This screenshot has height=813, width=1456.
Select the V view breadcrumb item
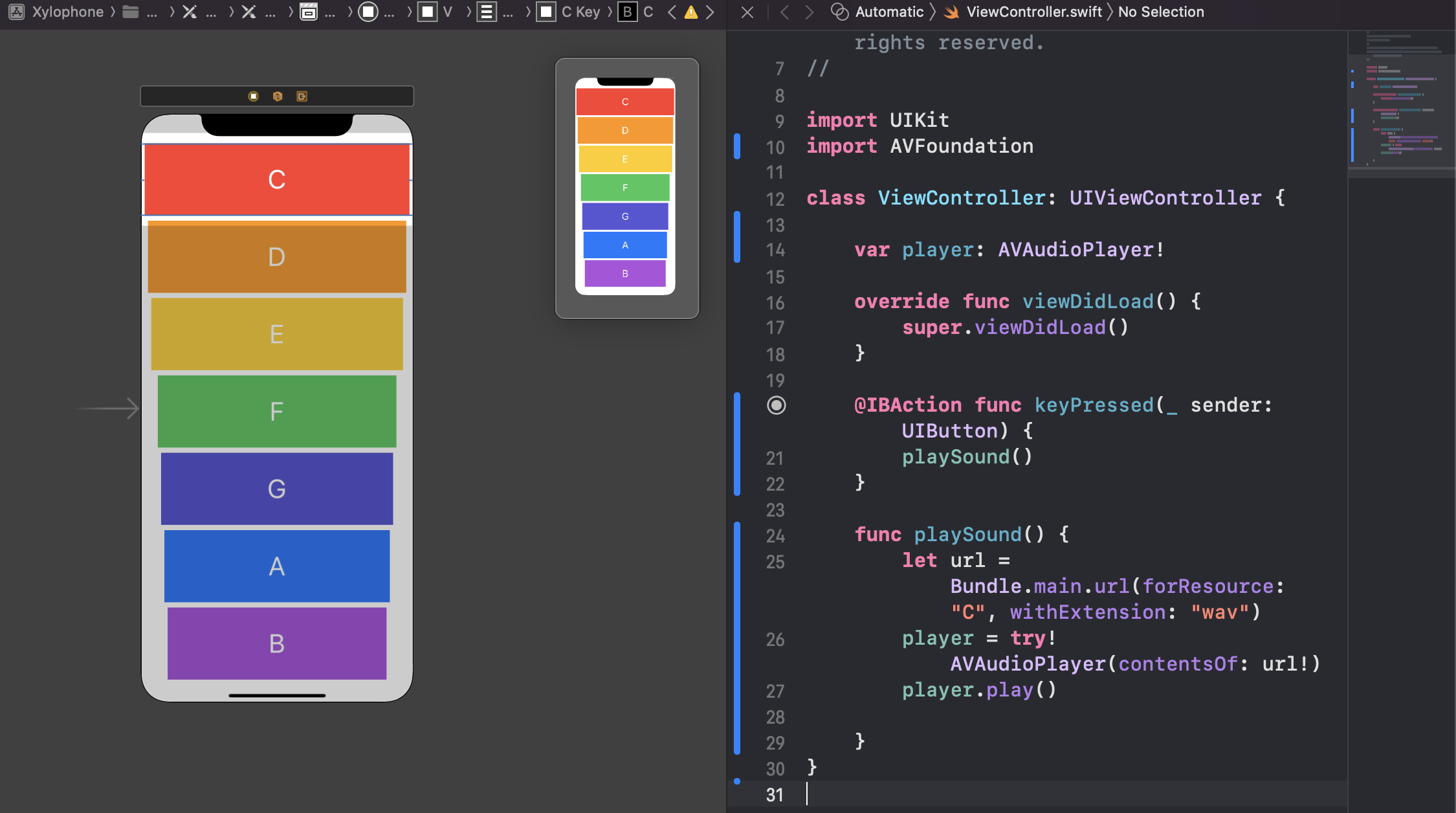(x=447, y=12)
